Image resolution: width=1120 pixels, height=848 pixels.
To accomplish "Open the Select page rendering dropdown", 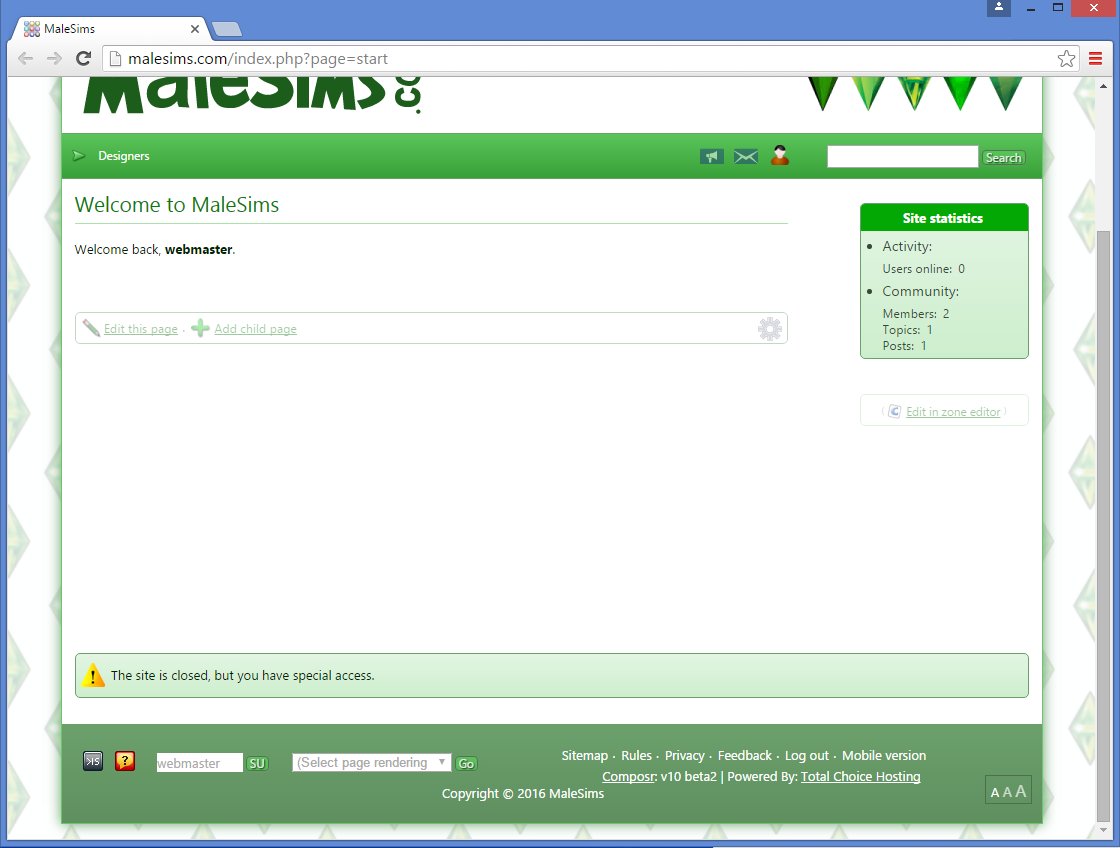I will [x=371, y=762].
